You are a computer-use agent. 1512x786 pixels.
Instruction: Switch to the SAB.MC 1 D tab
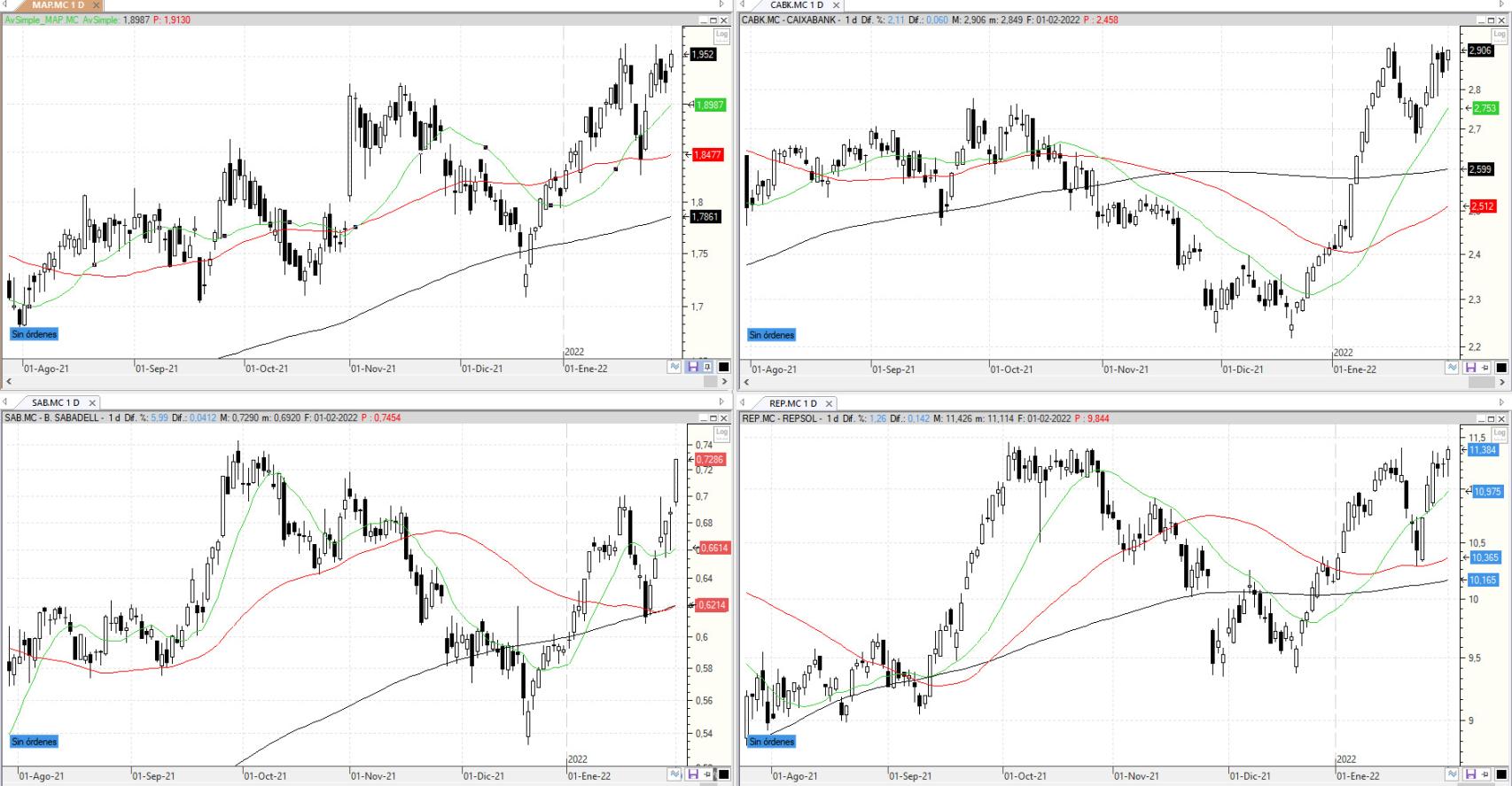[56, 403]
